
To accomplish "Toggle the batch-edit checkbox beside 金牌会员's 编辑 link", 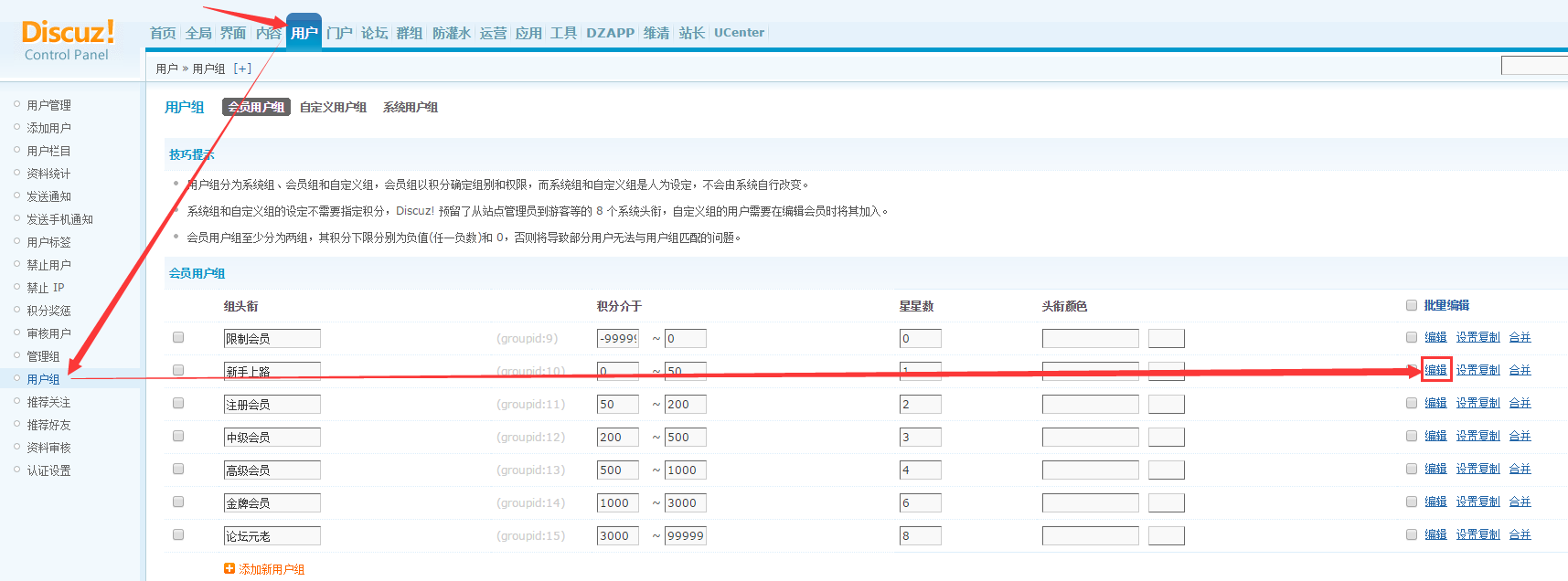I will (x=1412, y=502).
